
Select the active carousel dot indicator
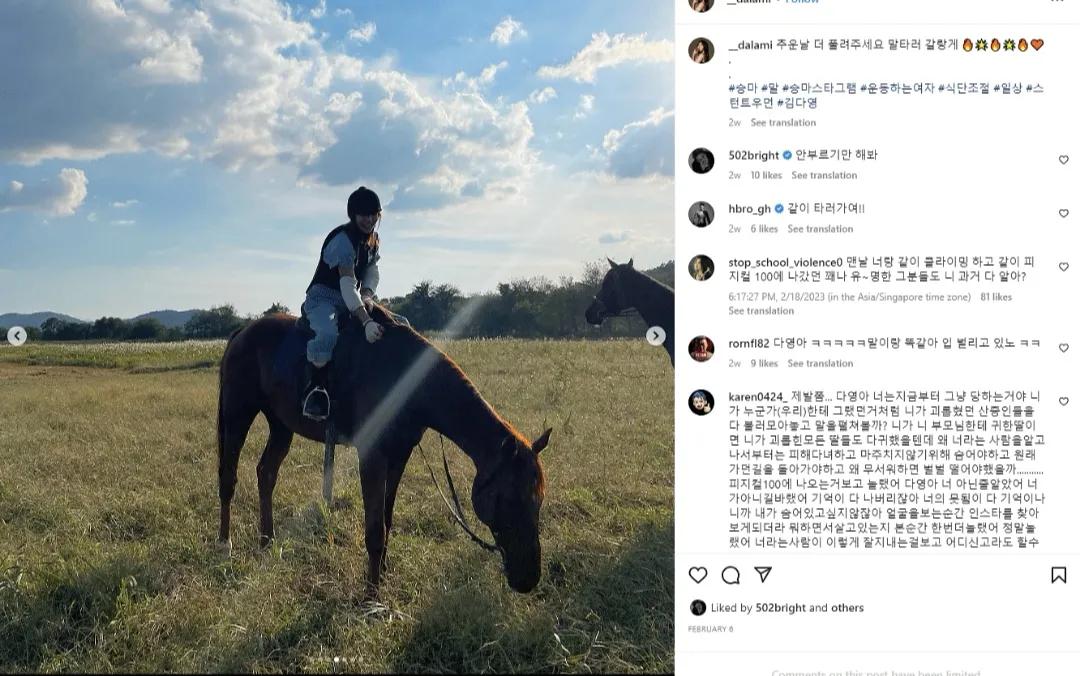(x=336, y=660)
